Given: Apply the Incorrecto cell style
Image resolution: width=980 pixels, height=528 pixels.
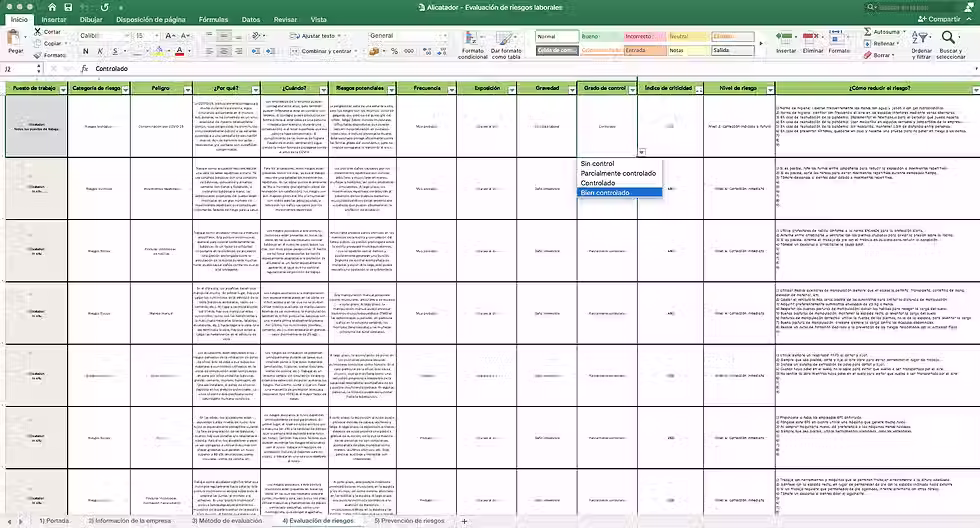Looking at the screenshot, I should [644, 36].
